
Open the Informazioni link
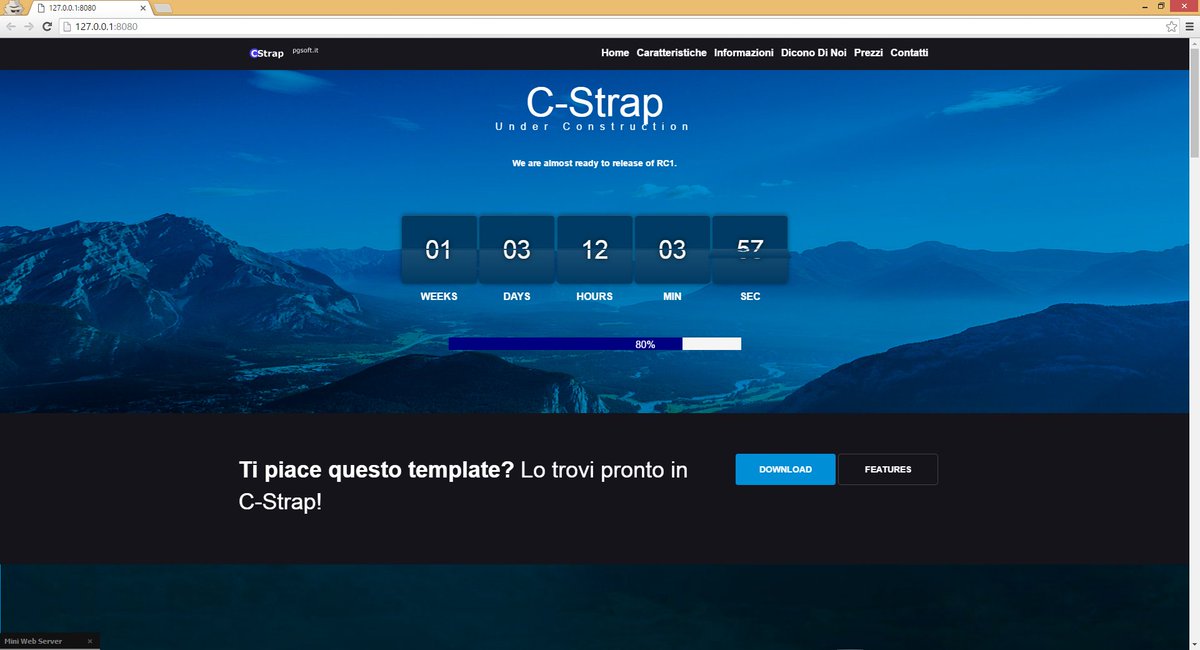(744, 52)
